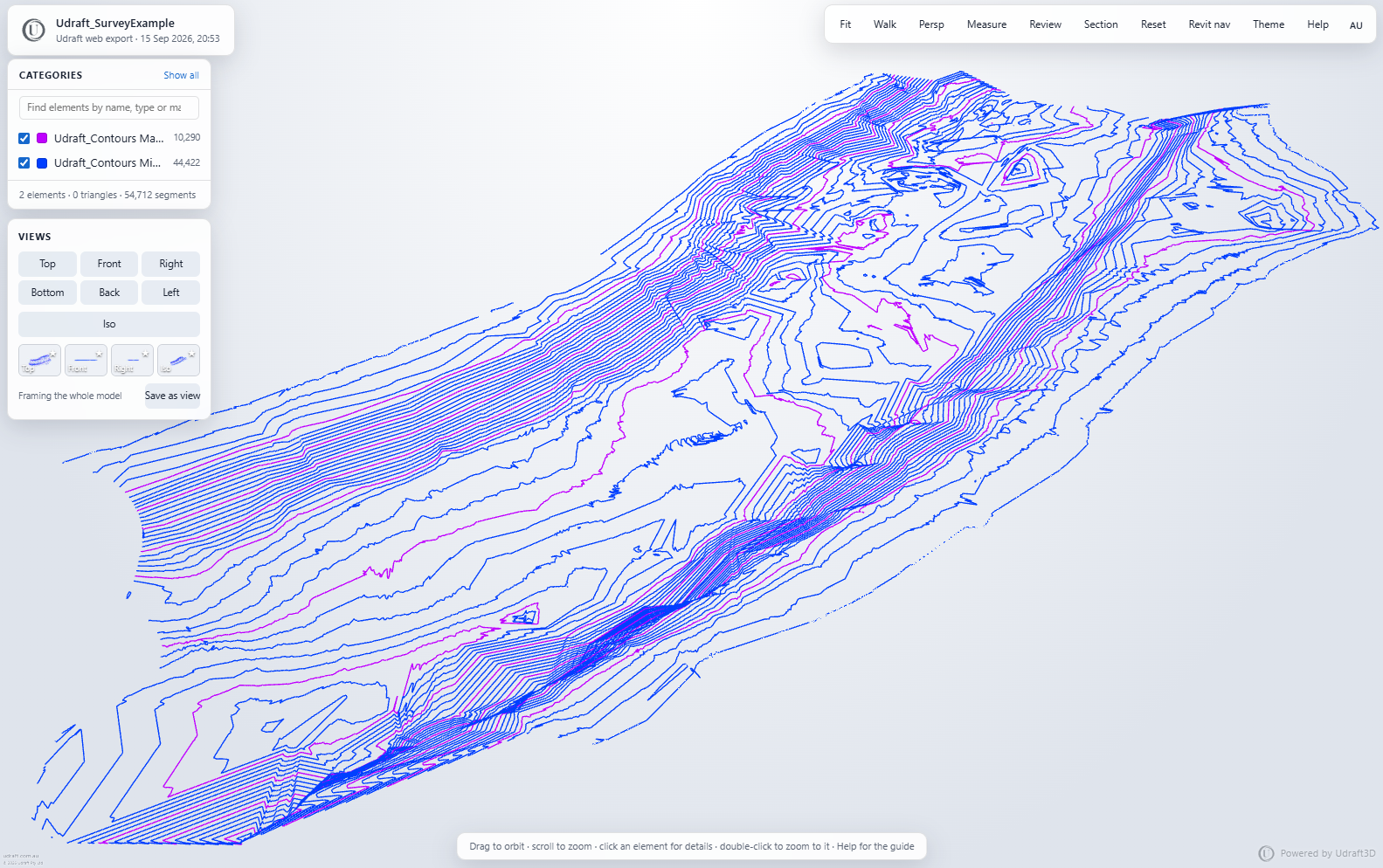
Task: Click the Powered by Udraft3D logo icon
Action: point(1266,853)
